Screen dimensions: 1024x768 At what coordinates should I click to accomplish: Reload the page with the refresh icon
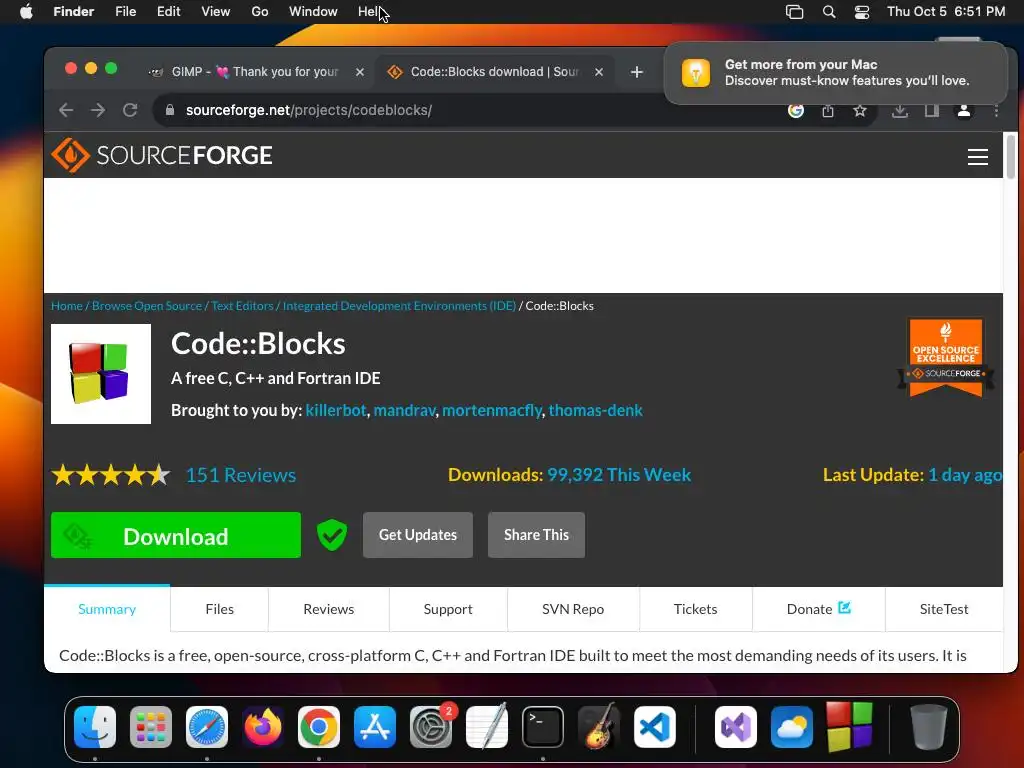(130, 110)
